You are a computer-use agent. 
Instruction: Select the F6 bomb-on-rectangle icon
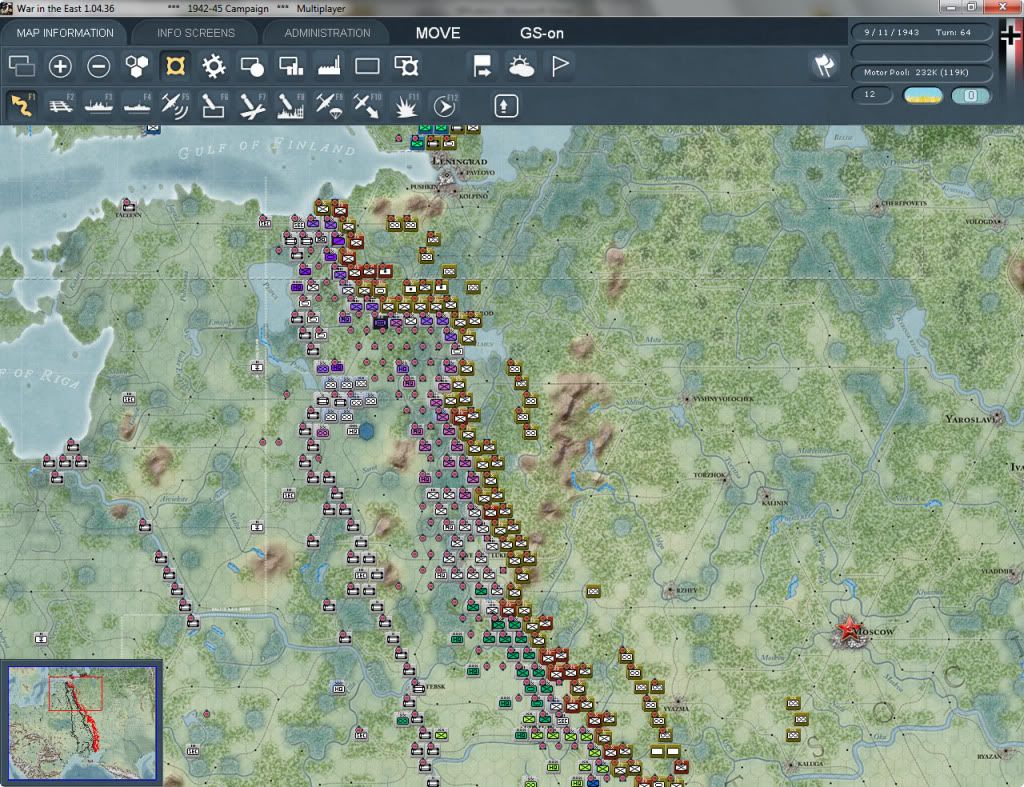coord(214,105)
